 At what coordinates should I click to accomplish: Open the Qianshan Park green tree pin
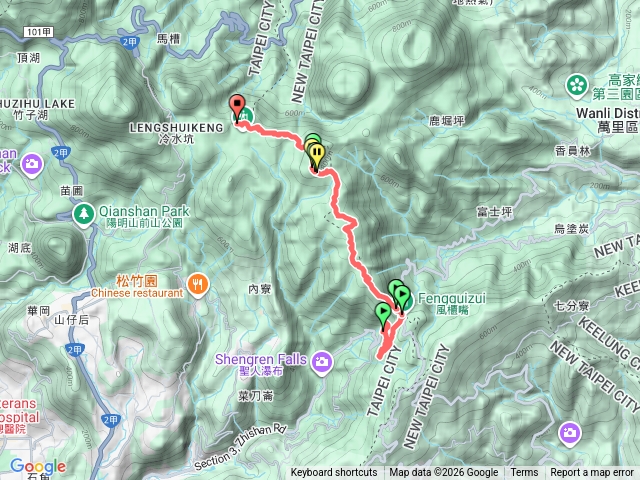coord(84,214)
